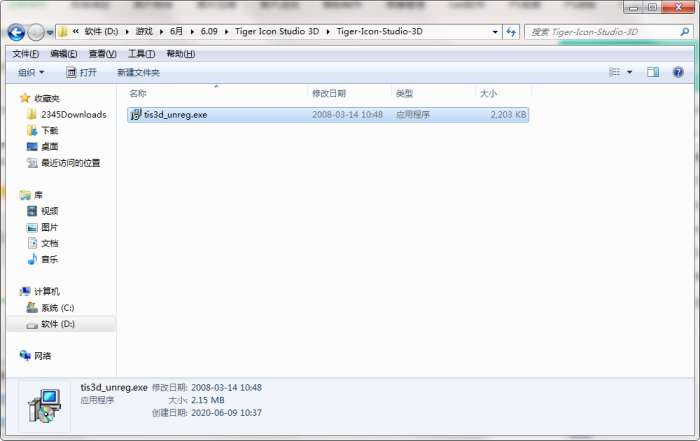Open the 工具(T) menu
The width and height of the screenshot is (700, 441).
[x=142, y=54]
